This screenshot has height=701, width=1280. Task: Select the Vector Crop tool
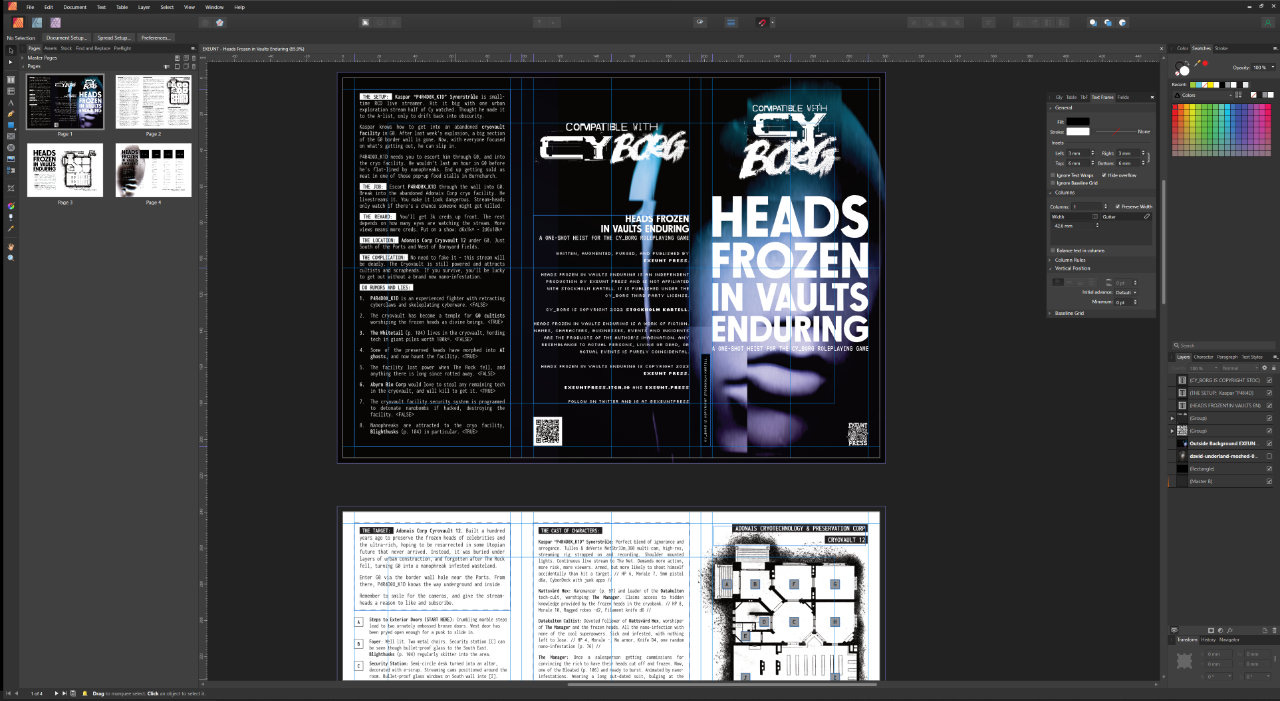(x=11, y=188)
